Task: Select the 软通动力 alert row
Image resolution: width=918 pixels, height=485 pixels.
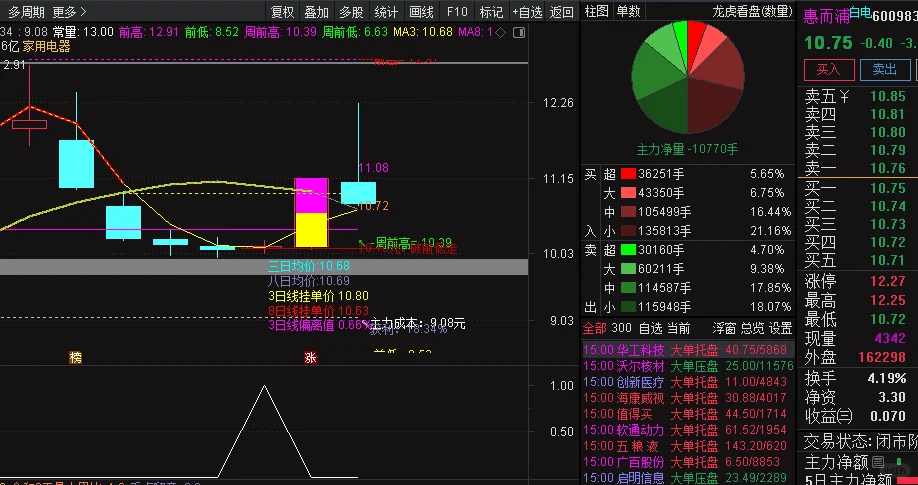Action: (688, 430)
